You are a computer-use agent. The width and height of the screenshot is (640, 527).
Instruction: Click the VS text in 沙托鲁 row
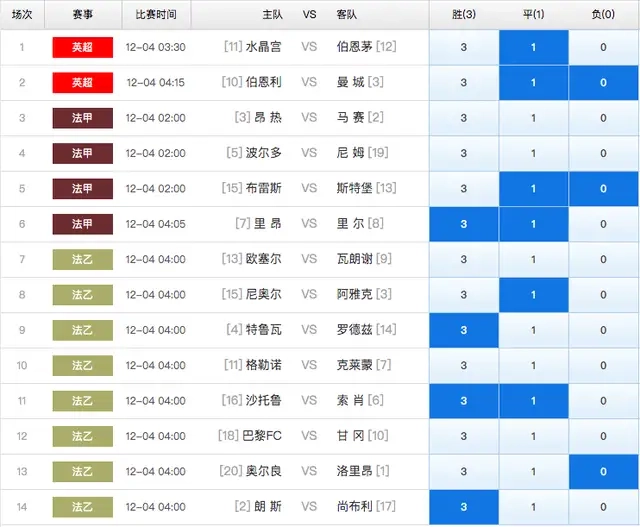click(x=309, y=401)
